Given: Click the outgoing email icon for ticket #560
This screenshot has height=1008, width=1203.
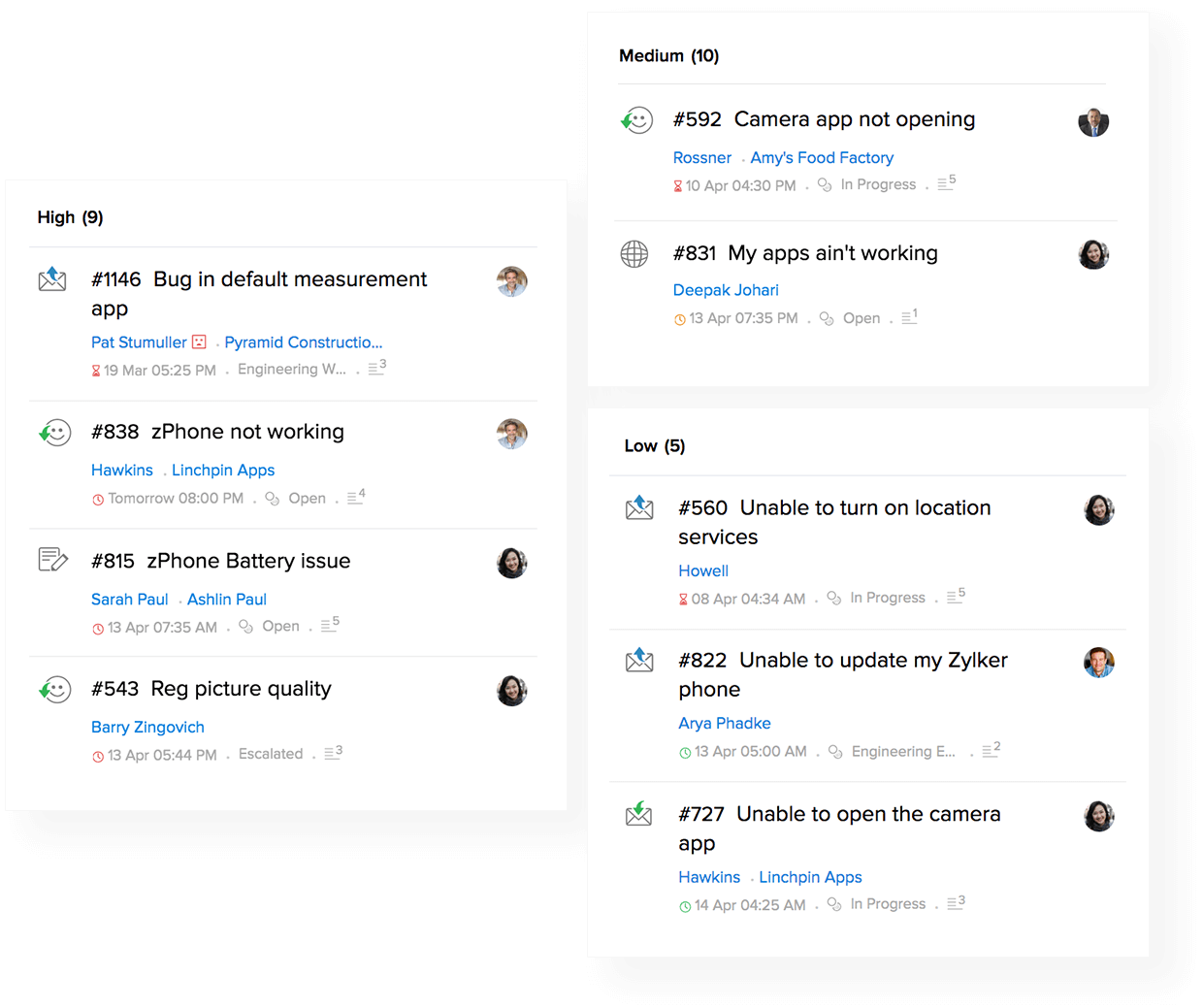Looking at the screenshot, I should (639, 507).
